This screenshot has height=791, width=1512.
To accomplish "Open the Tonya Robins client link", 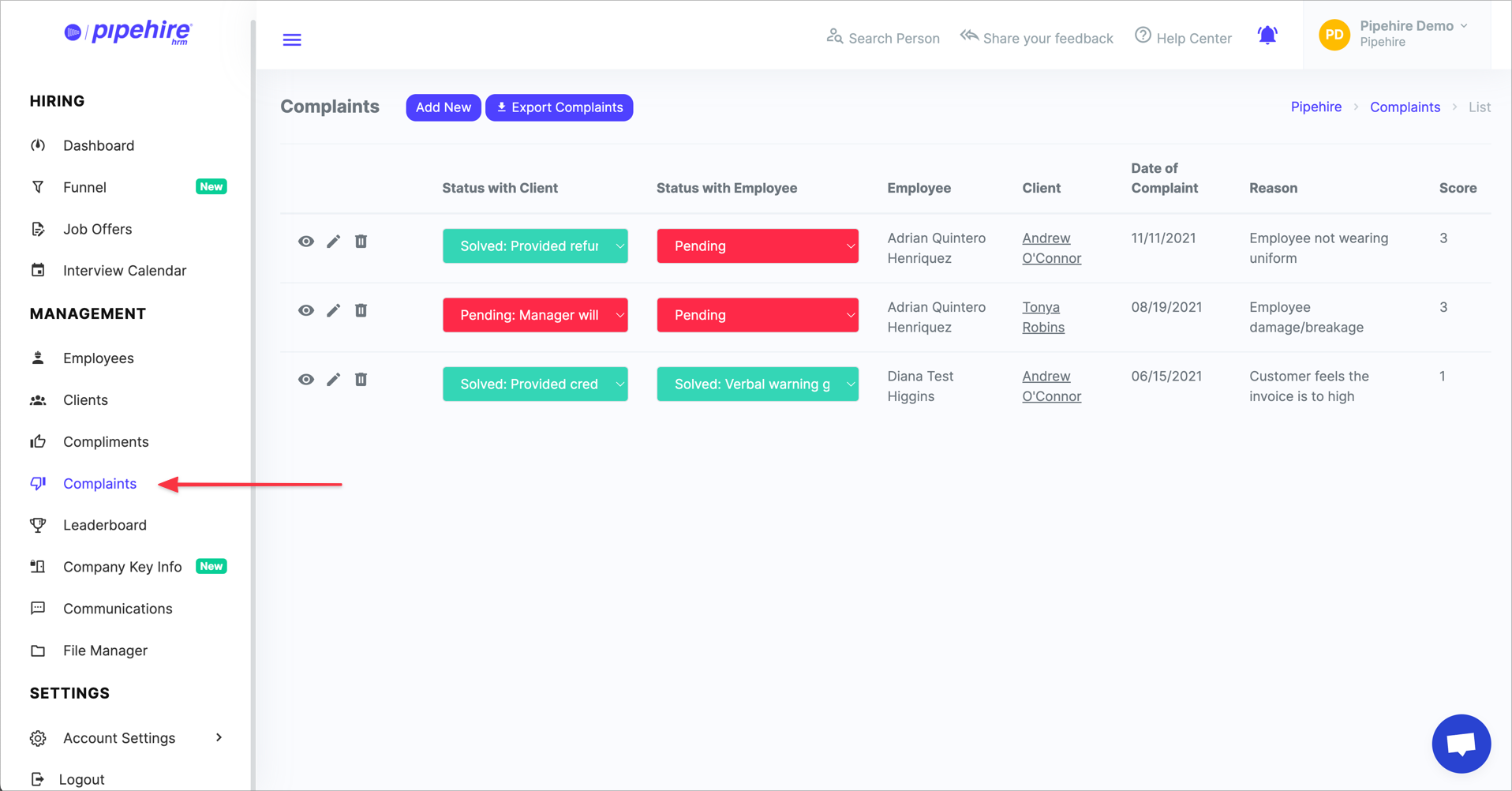I will [1042, 317].
